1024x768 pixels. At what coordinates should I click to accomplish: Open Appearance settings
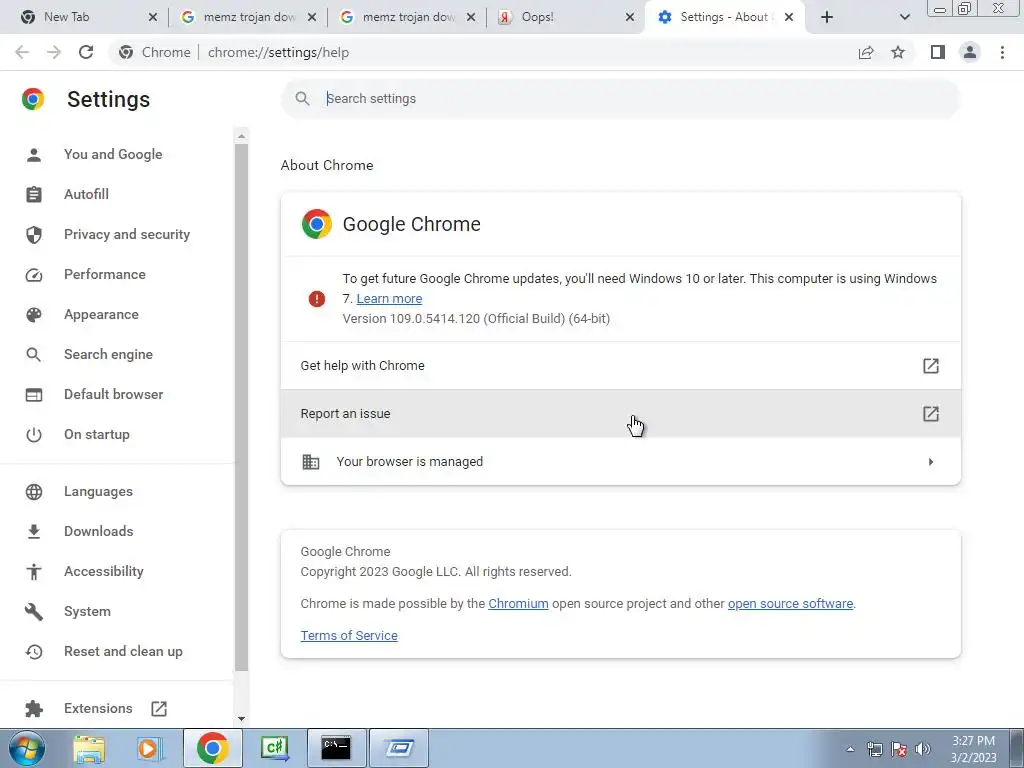coord(101,314)
